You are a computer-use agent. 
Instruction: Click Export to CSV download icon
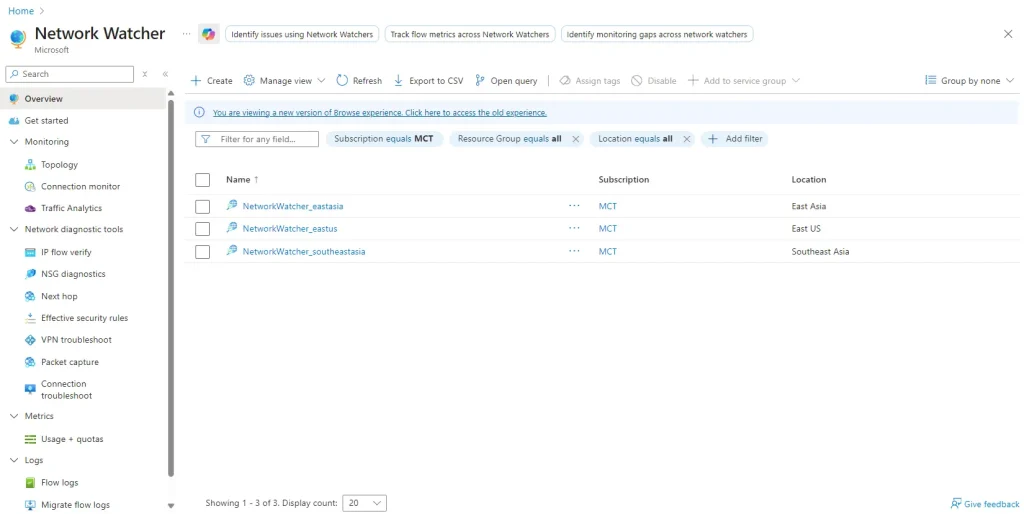(x=399, y=81)
